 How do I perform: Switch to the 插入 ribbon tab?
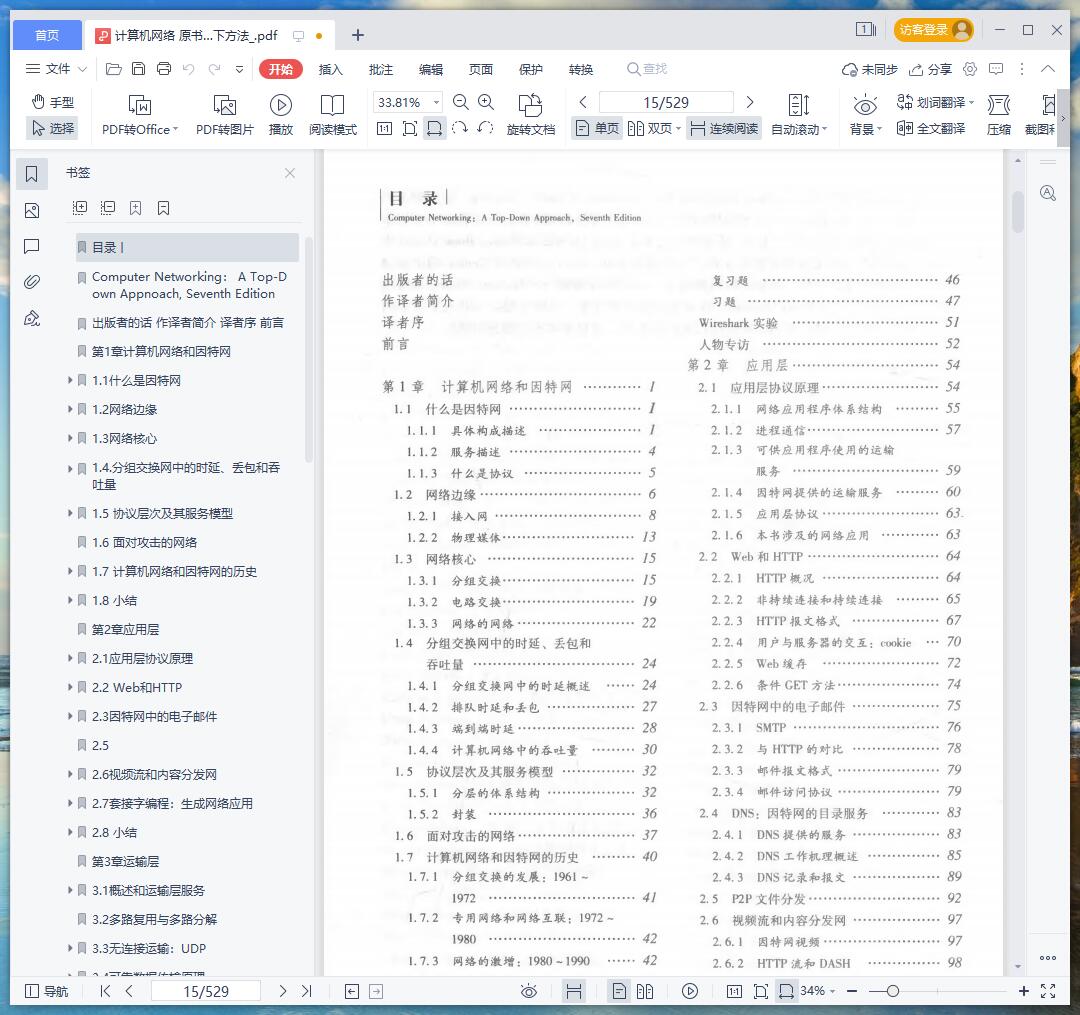[x=331, y=70]
